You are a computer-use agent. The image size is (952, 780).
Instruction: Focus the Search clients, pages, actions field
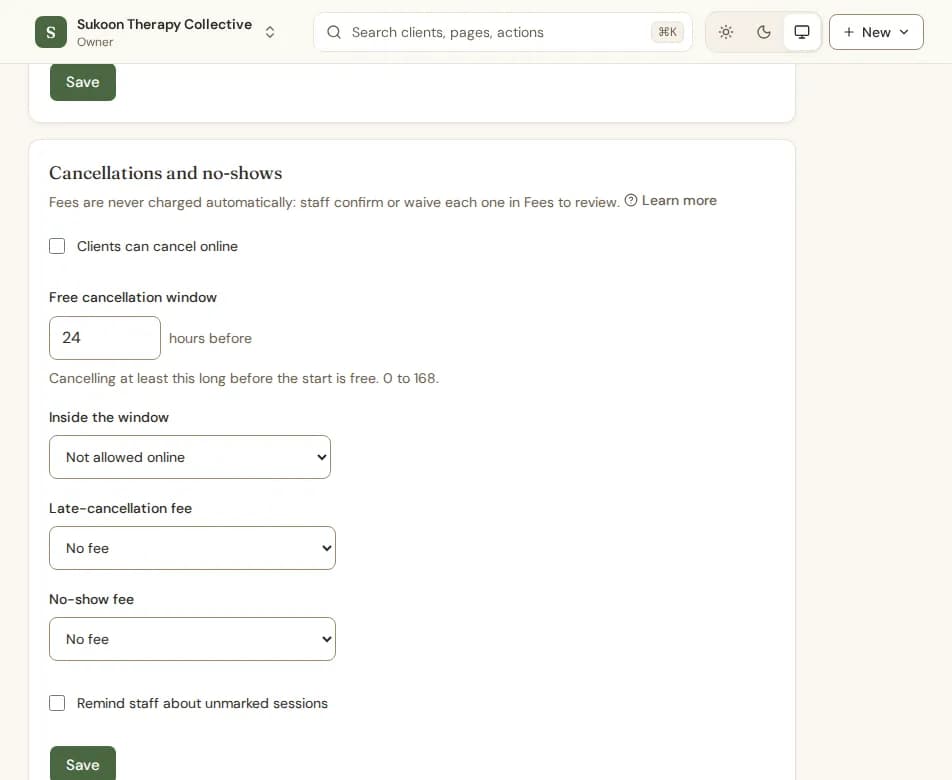click(503, 32)
